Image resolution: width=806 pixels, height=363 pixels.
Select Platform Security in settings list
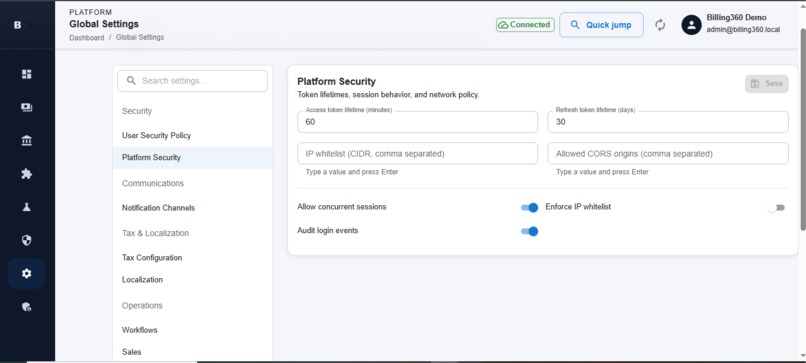[192, 158]
